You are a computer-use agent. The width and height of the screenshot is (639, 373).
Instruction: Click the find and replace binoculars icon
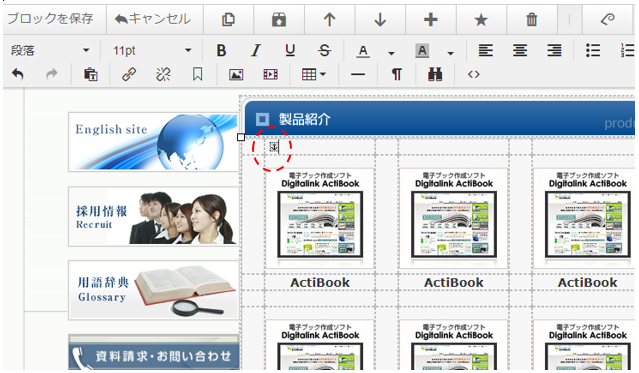click(435, 74)
